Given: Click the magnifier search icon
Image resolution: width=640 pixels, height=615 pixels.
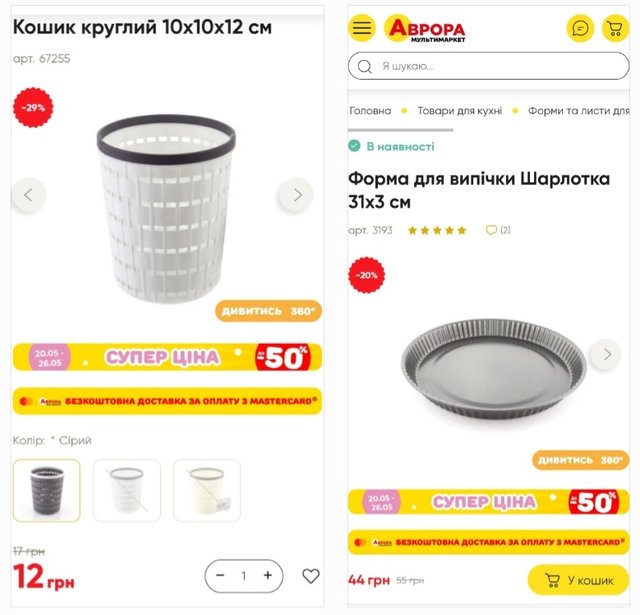Looking at the screenshot, I should pos(364,66).
